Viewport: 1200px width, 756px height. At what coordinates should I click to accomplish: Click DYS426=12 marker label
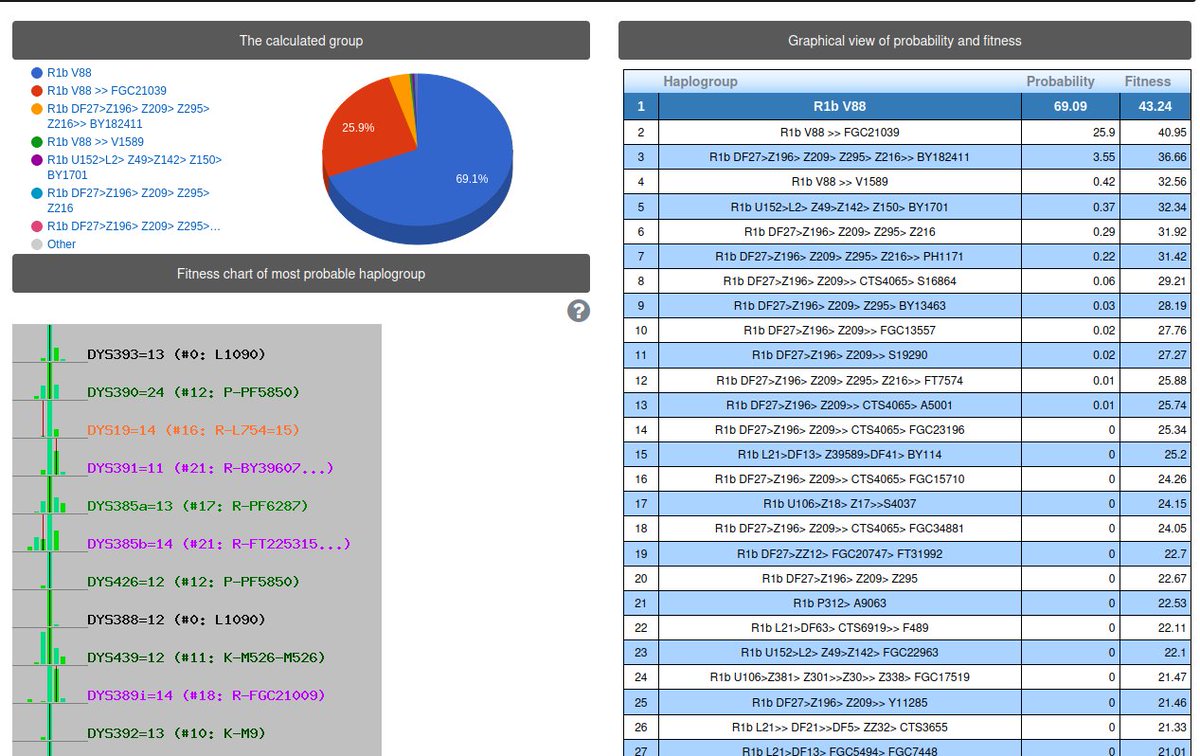click(193, 582)
